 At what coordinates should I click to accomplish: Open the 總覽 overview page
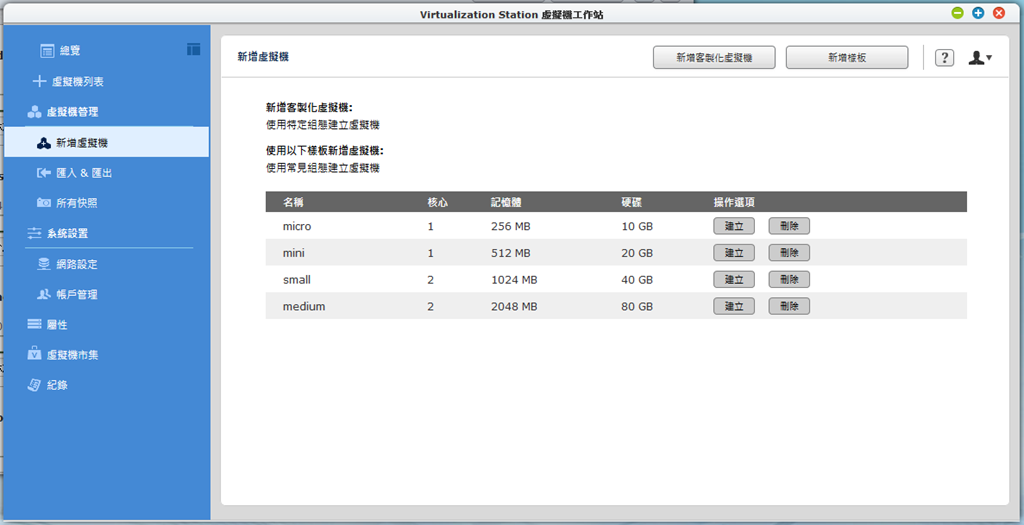coord(69,51)
